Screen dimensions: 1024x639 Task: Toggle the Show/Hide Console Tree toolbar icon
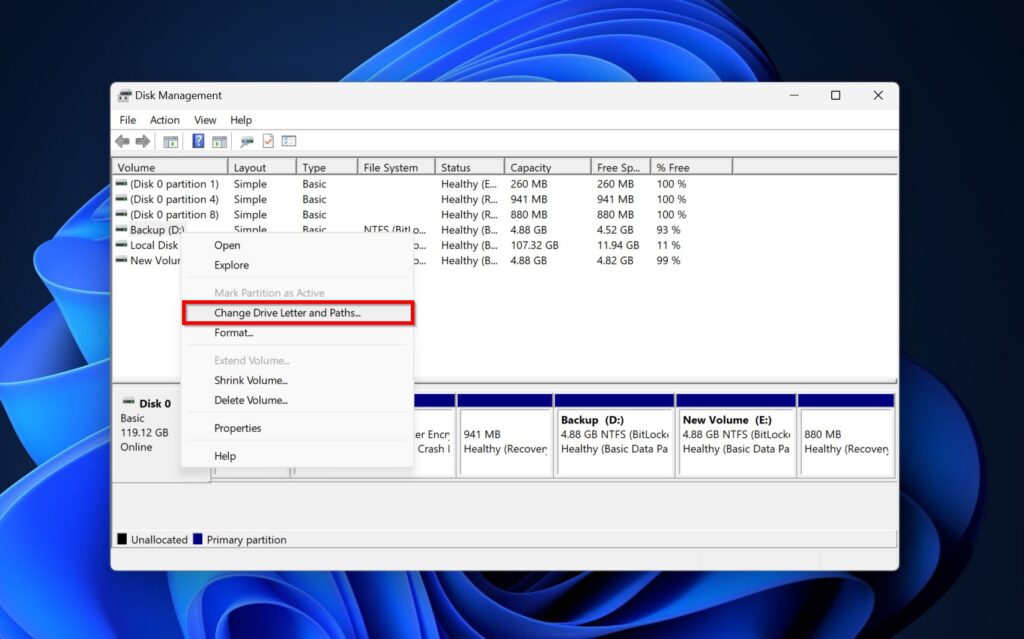[x=170, y=141]
